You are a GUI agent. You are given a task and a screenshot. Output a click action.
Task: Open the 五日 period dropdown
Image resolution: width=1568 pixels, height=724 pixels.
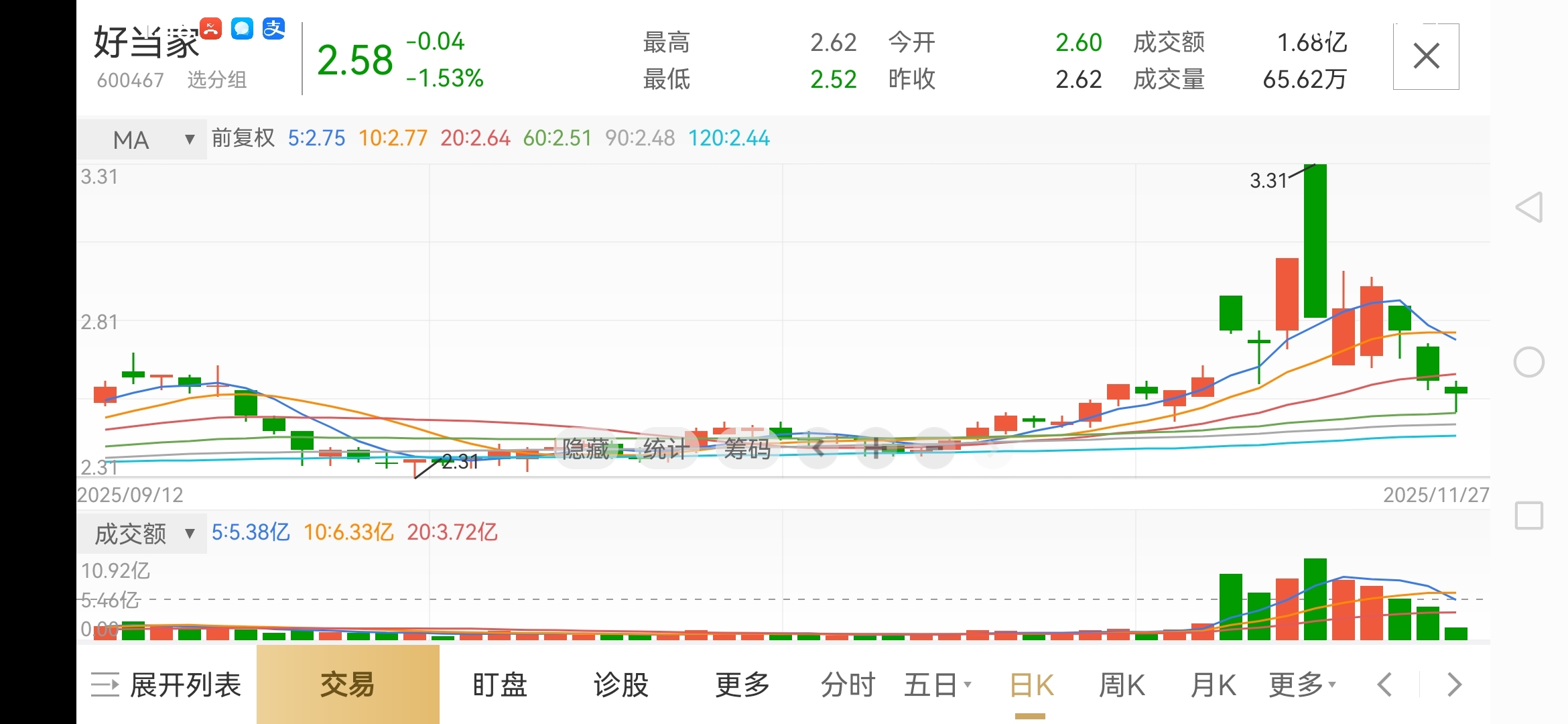click(937, 685)
